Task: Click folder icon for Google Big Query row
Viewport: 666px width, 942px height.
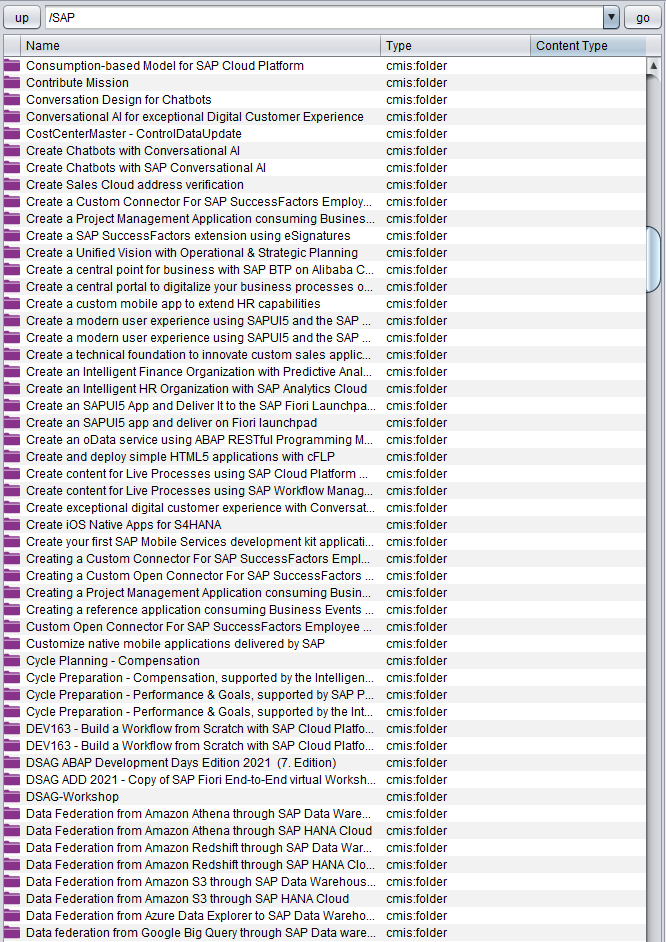Action: [x=12, y=933]
